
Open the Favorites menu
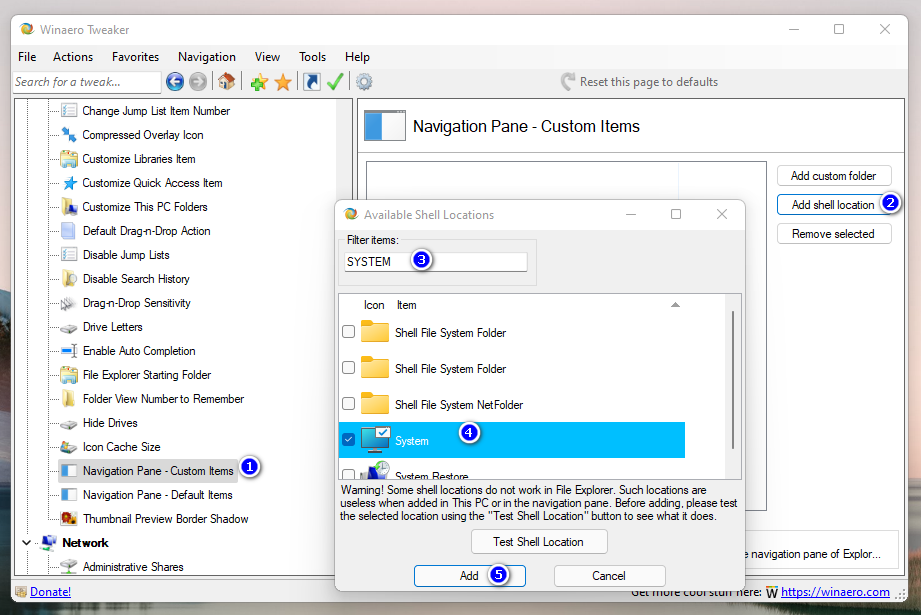[x=135, y=57]
